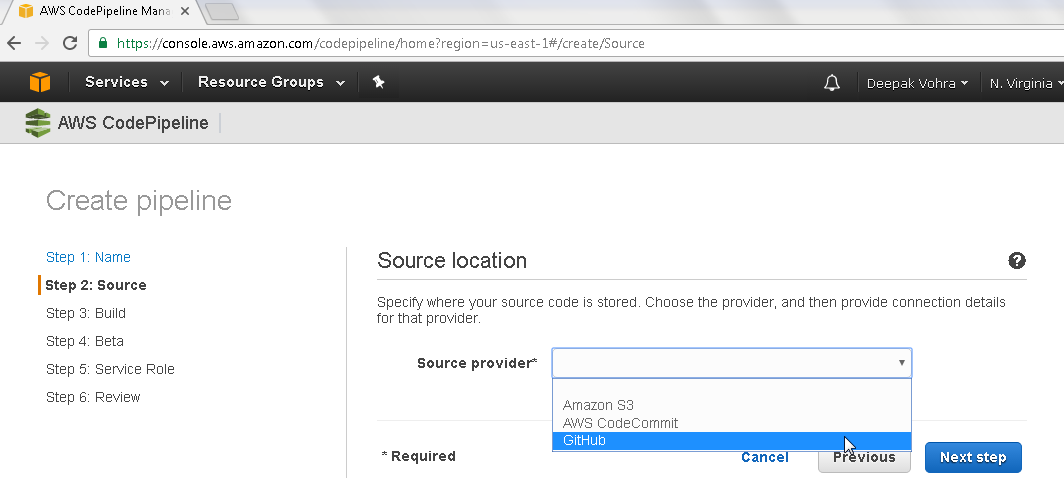Click the * Required note
The image size is (1064, 504).
[419, 457]
